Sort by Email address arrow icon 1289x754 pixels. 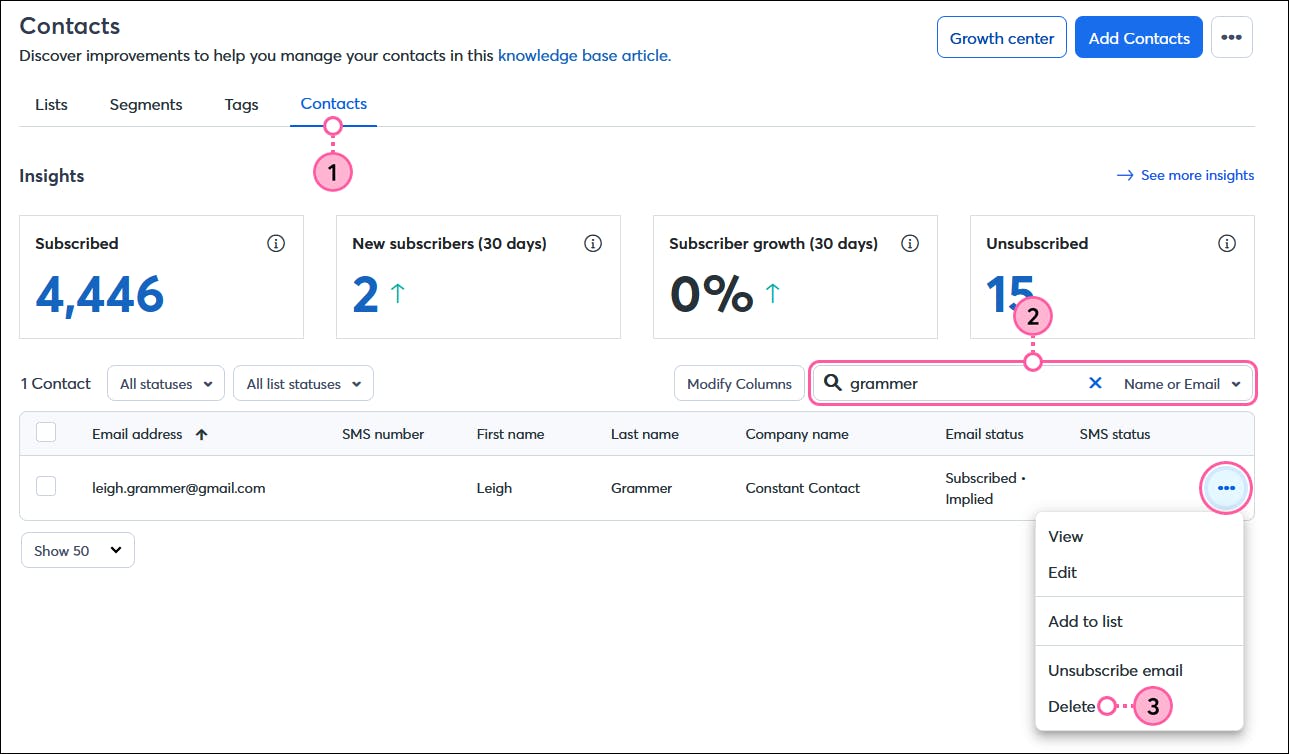[202, 434]
